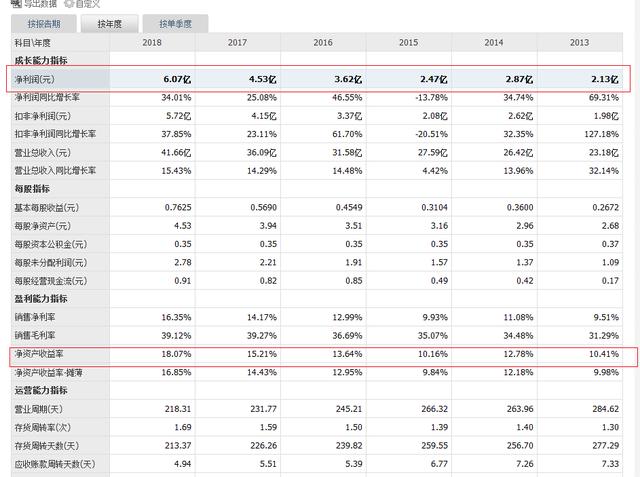The height and width of the screenshot is (477, 640).
Task: Click the 4.53亿 net profit value
Action: [262, 79]
